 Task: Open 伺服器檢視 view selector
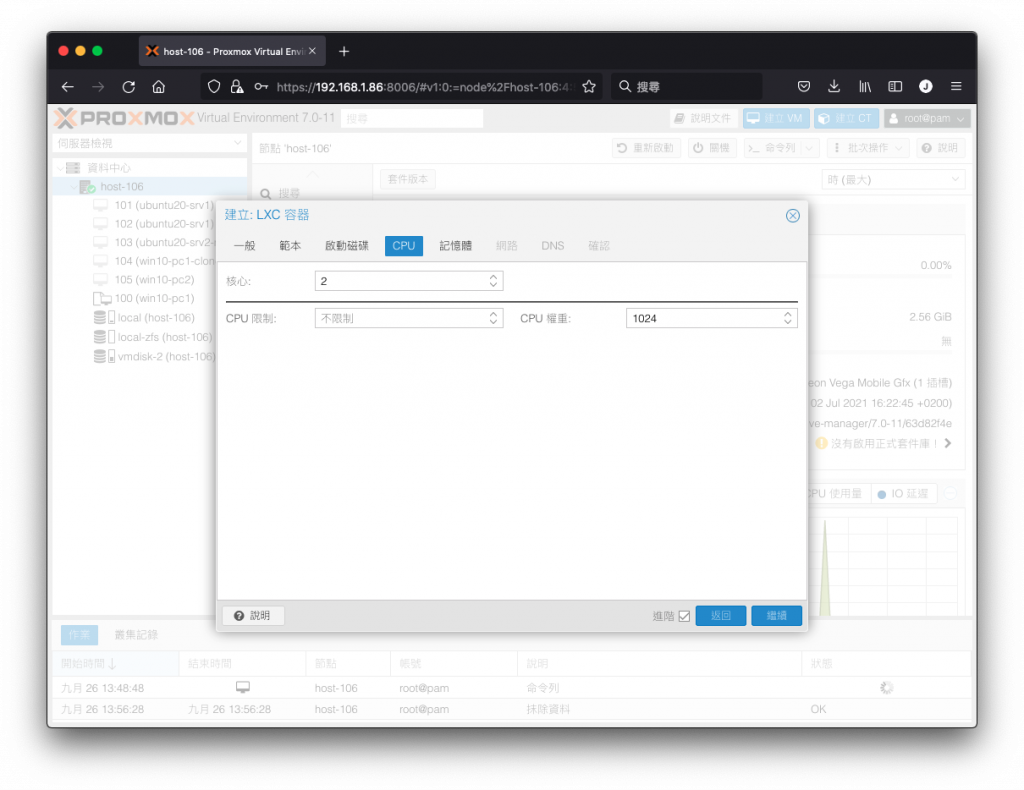pos(150,143)
